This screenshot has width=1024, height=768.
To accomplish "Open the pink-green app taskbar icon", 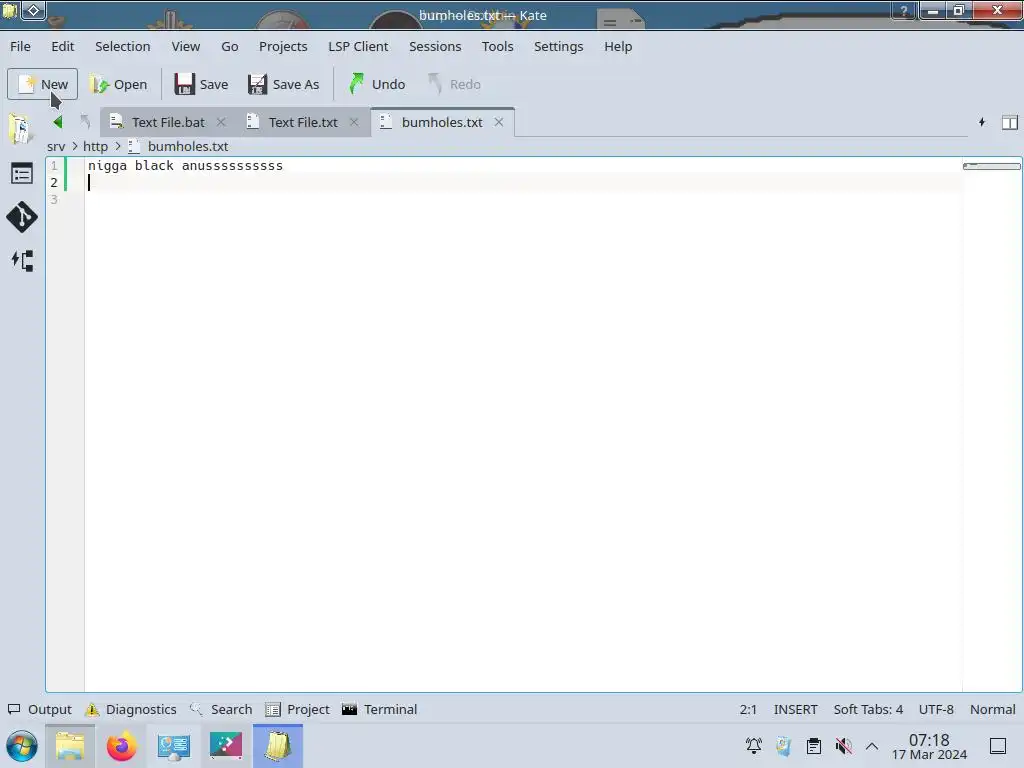I will pos(226,746).
